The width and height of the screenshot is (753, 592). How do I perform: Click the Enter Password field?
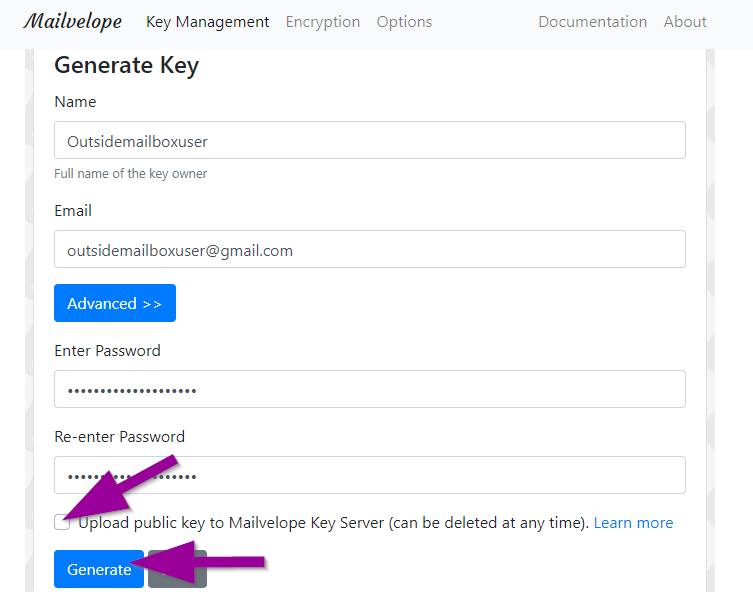tap(370, 389)
